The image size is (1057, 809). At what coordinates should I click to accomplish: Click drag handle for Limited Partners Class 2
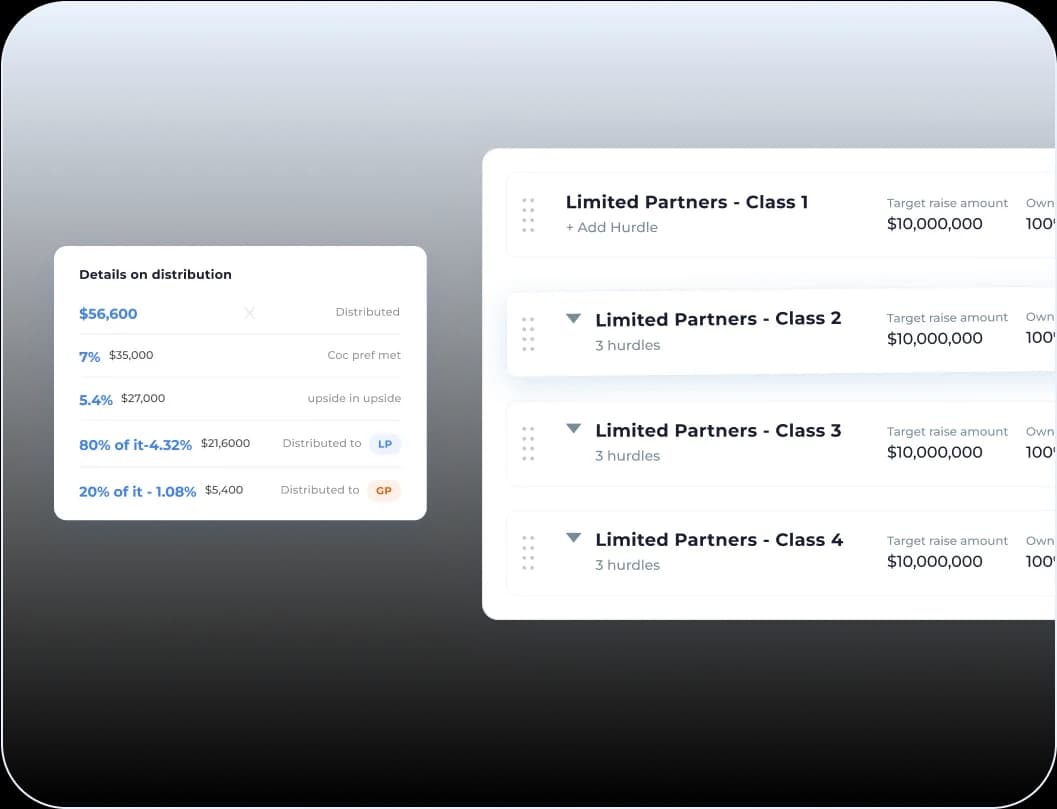pos(528,334)
